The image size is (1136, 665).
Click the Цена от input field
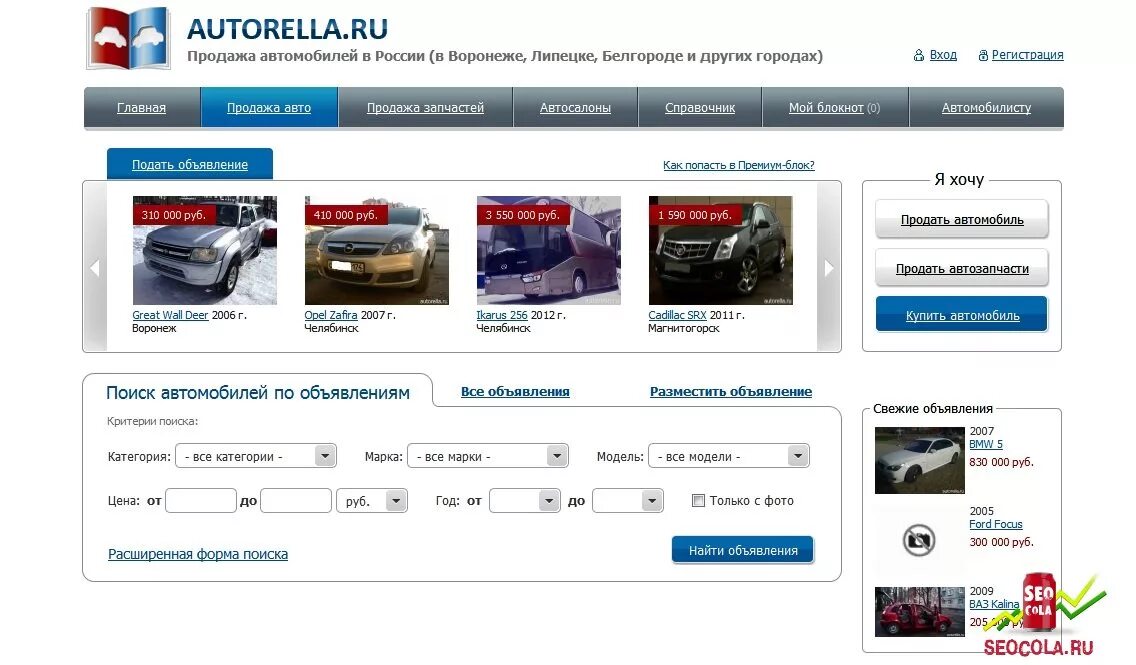pyautogui.click(x=201, y=501)
